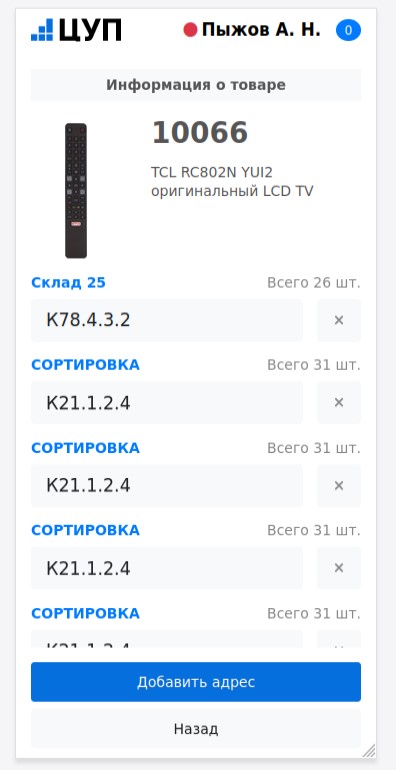Open the Пыжов А. Н. user profile
The image size is (396, 770).
point(261,30)
